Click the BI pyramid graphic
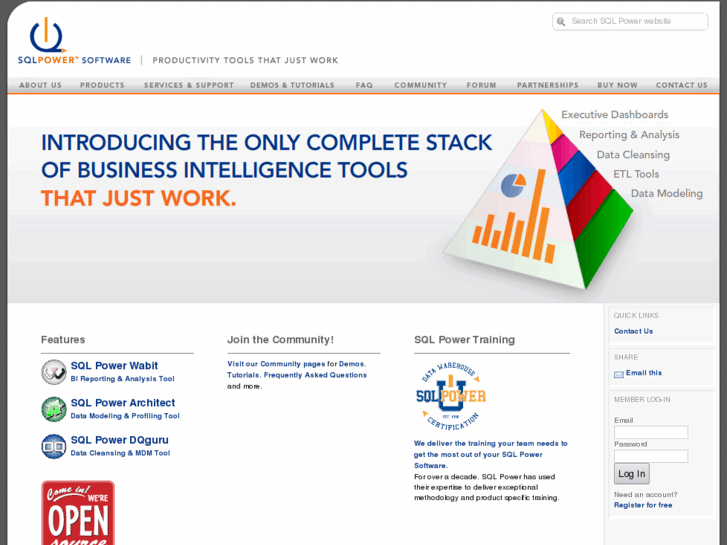 pos(538,199)
